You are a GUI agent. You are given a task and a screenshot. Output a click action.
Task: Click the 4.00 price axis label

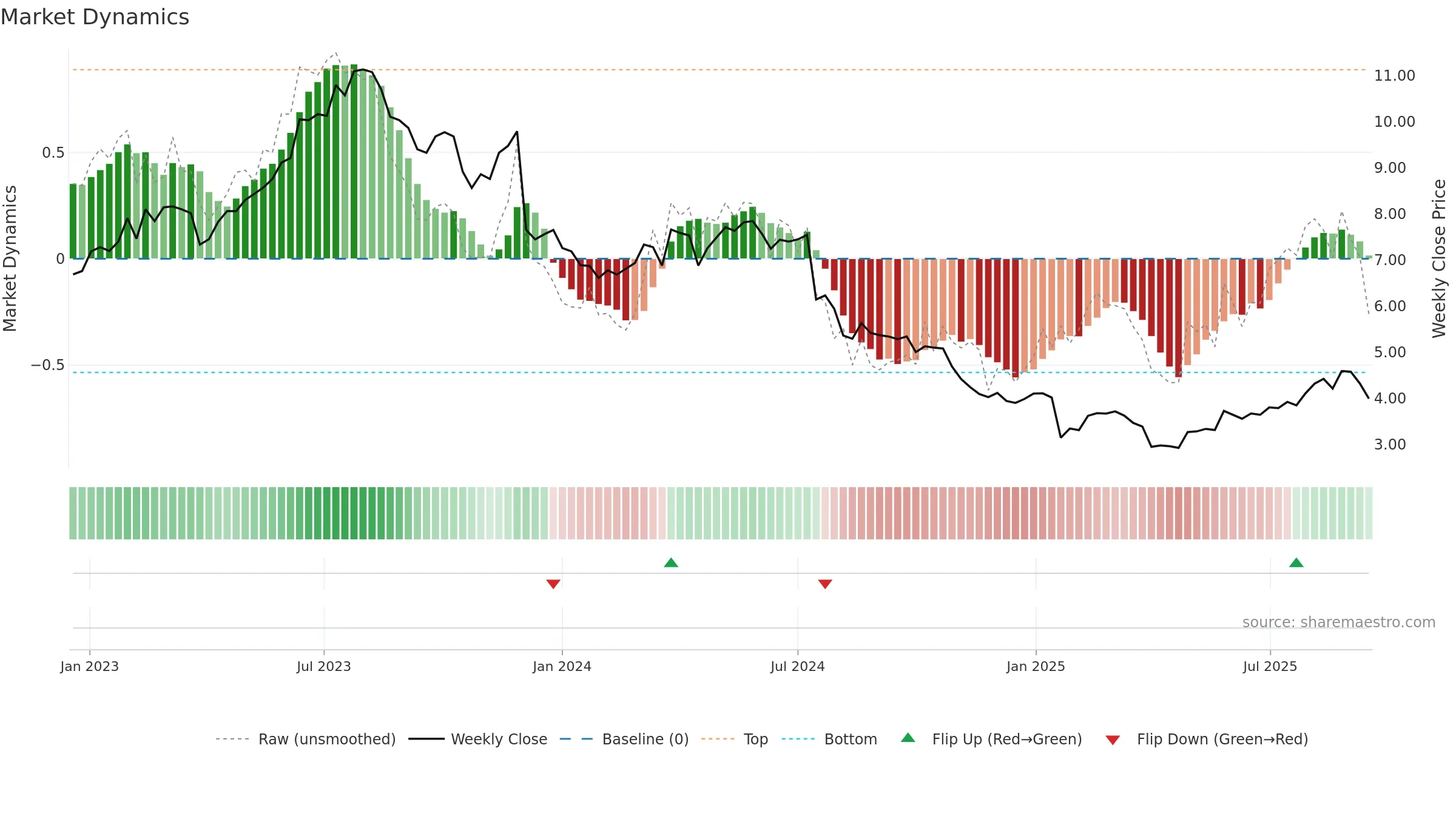[1390, 399]
